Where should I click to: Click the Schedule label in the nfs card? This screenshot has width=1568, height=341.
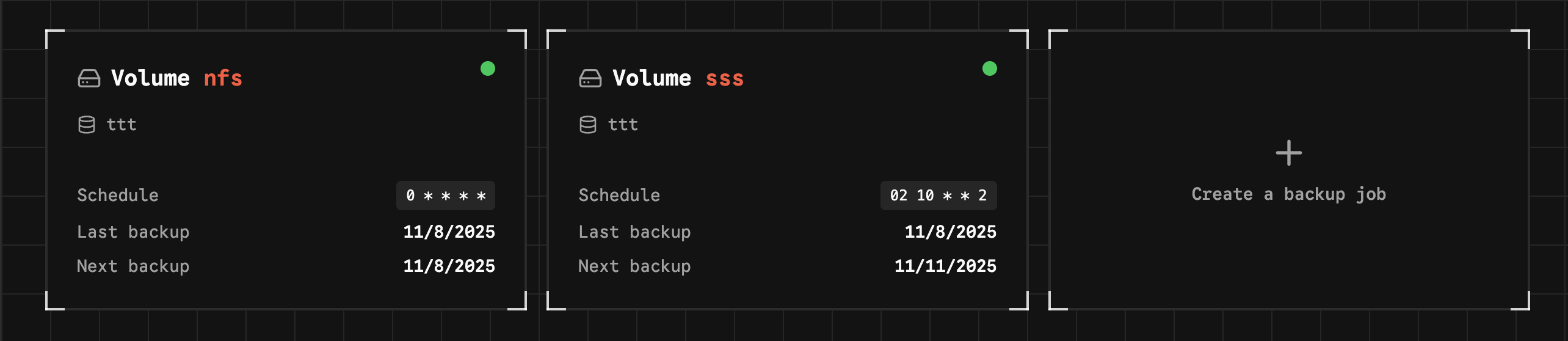pyautogui.click(x=118, y=196)
